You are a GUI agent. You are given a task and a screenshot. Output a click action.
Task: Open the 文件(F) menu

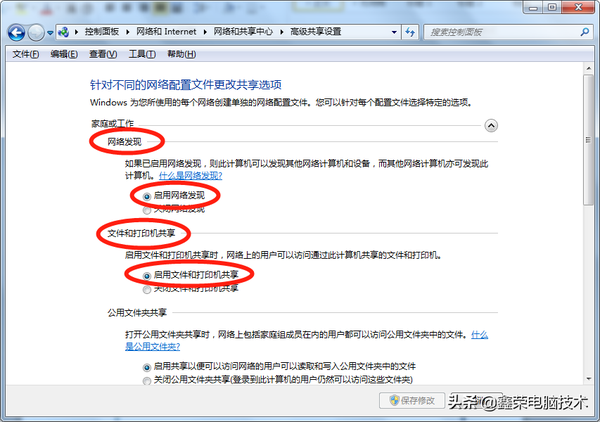click(25, 54)
